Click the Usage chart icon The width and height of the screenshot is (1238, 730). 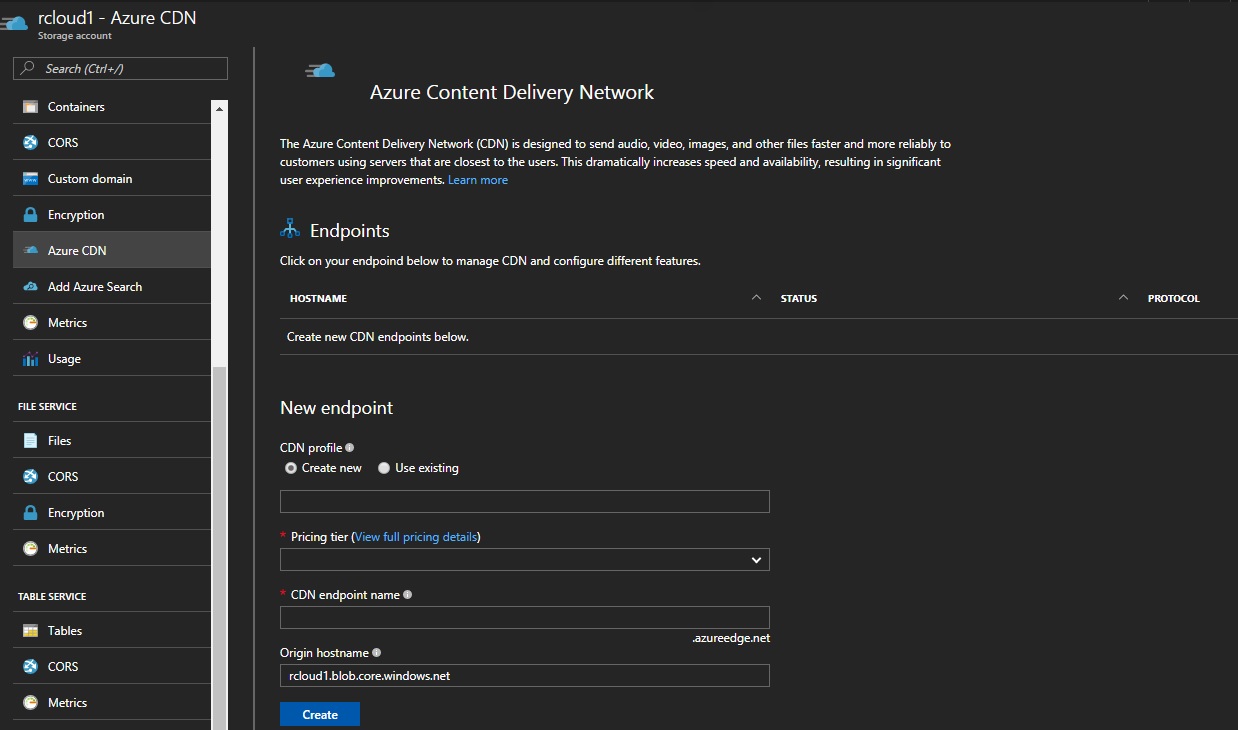tap(30, 359)
